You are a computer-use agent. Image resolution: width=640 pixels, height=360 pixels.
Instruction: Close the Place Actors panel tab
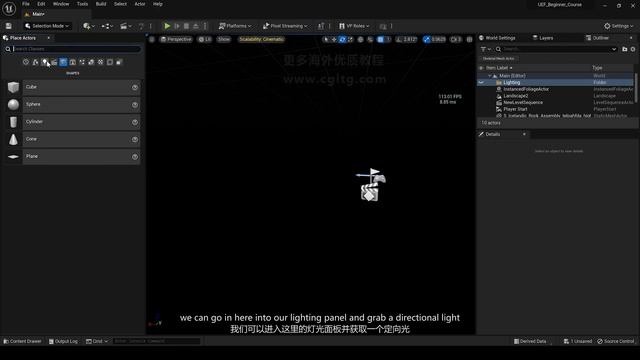[49, 38]
